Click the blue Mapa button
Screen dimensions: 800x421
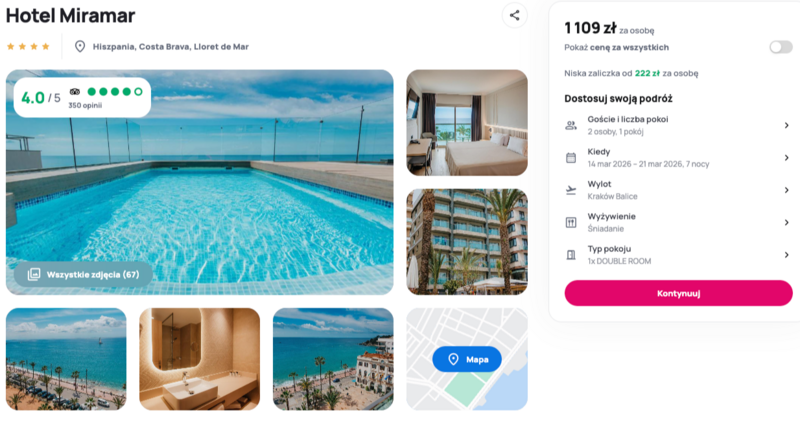[467, 360]
